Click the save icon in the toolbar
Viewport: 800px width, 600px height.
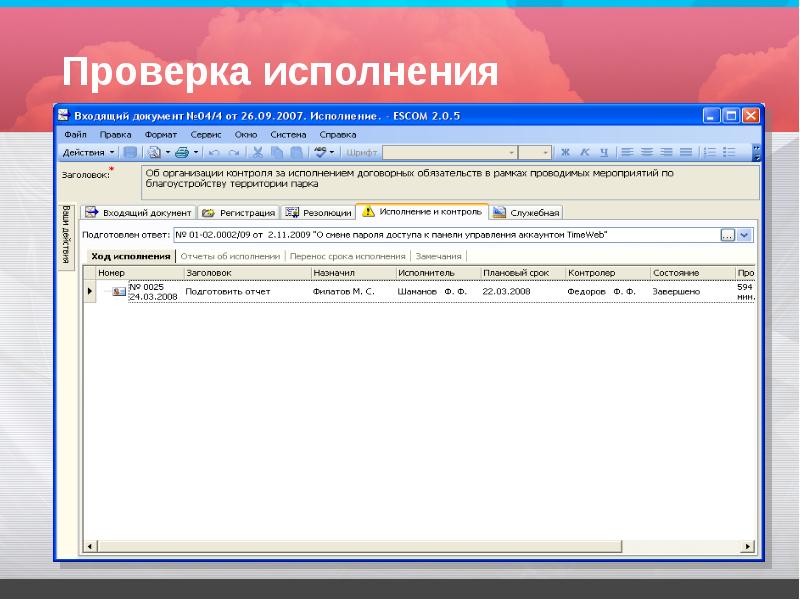coord(131,153)
